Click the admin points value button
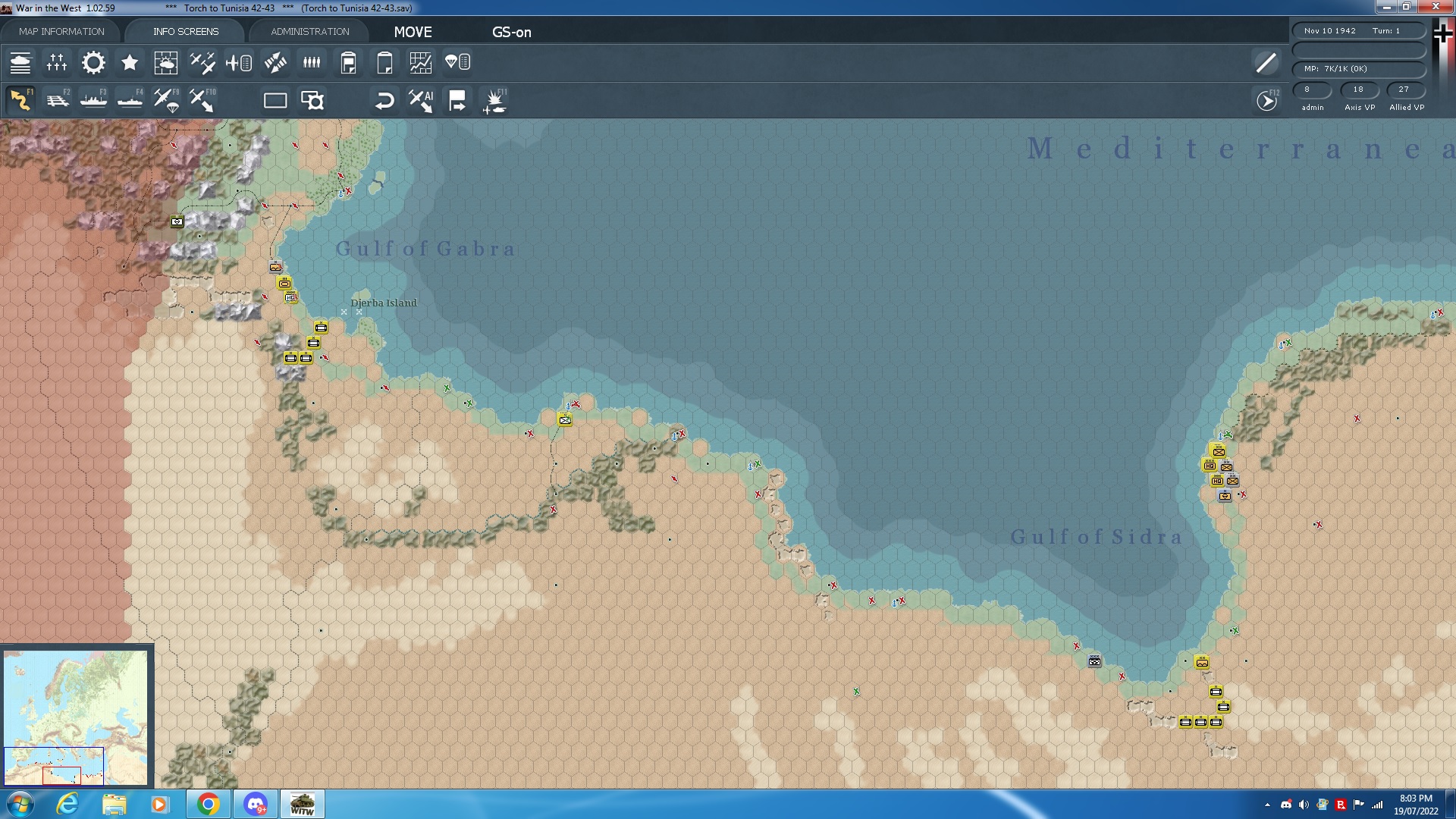 pos(1312,89)
